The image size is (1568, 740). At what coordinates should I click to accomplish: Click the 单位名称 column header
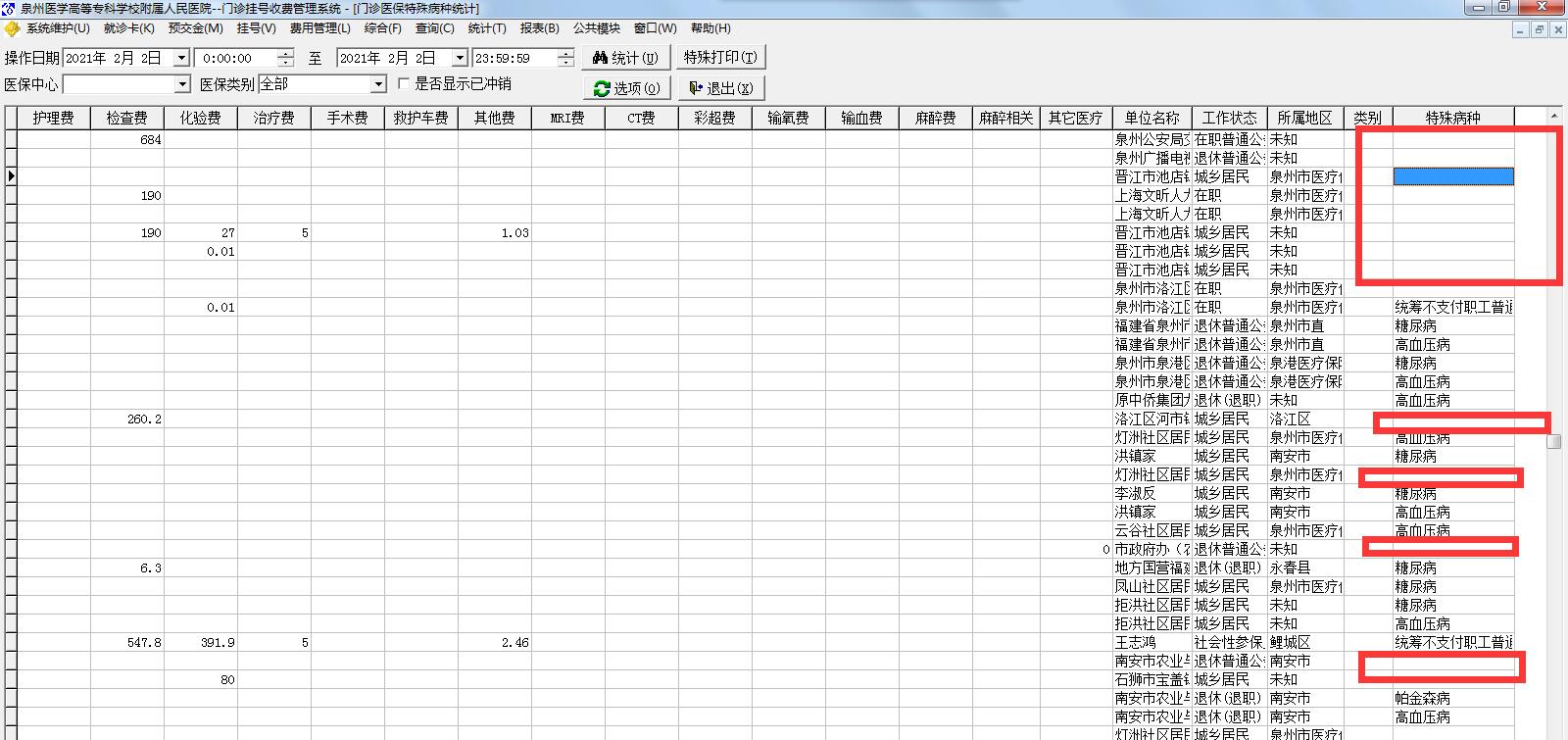(1151, 119)
